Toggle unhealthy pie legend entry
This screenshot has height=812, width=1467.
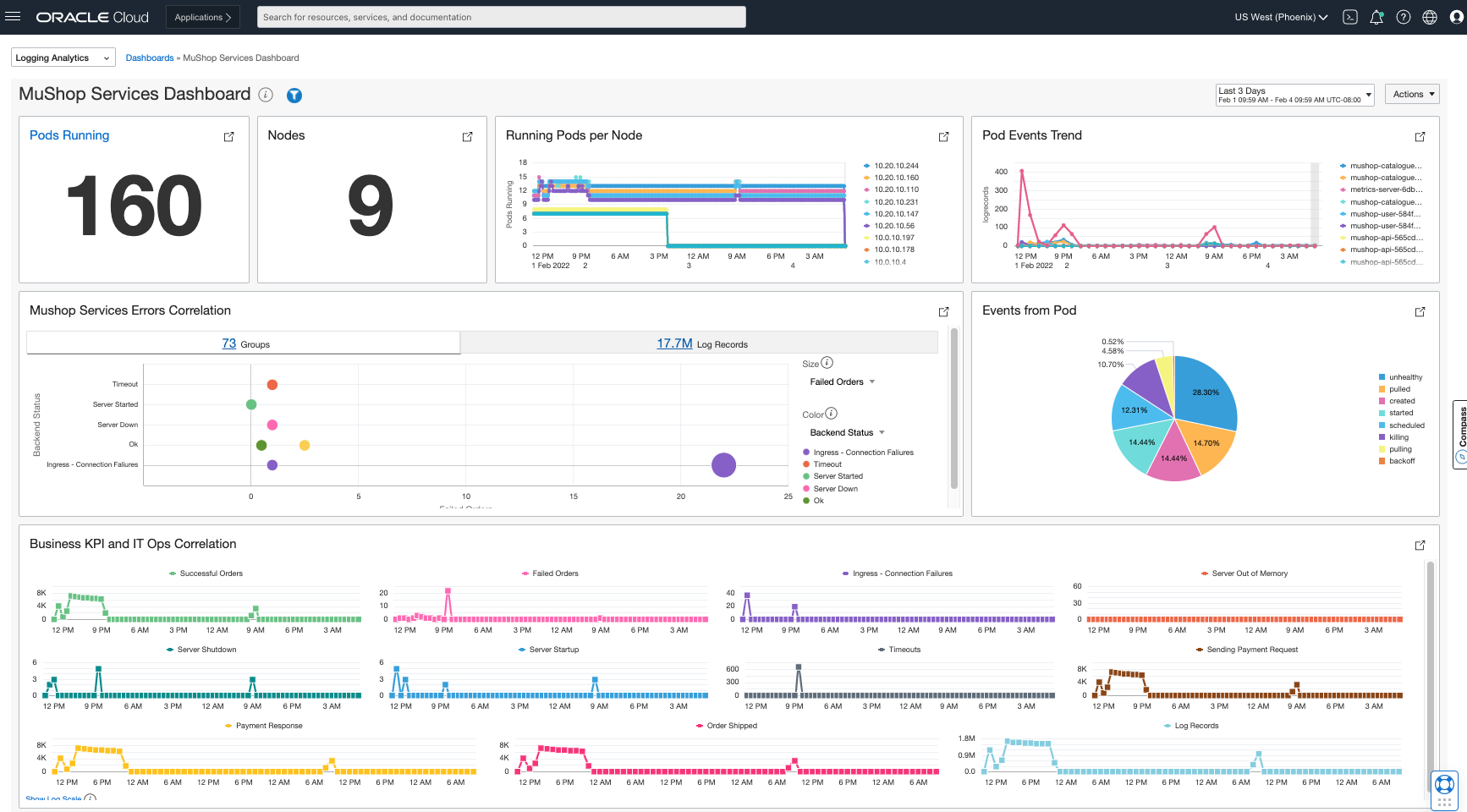(x=1400, y=377)
